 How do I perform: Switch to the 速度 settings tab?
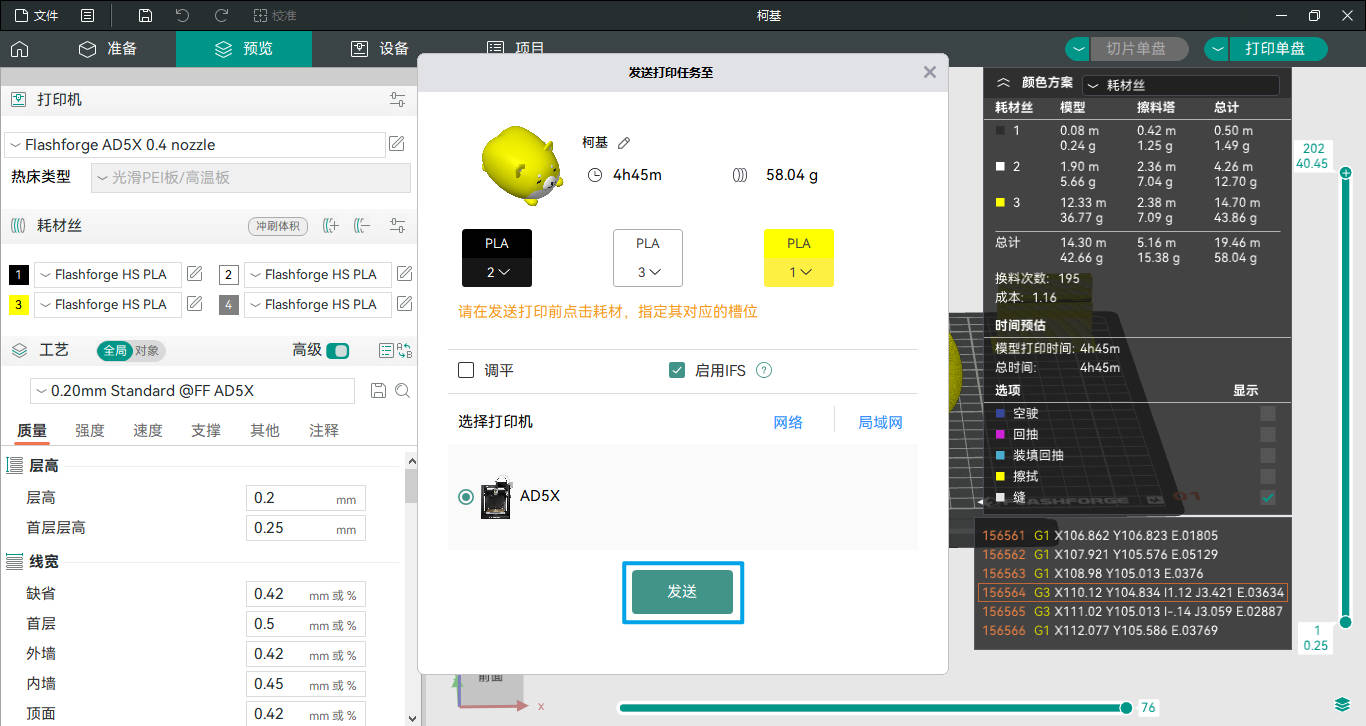click(148, 430)
